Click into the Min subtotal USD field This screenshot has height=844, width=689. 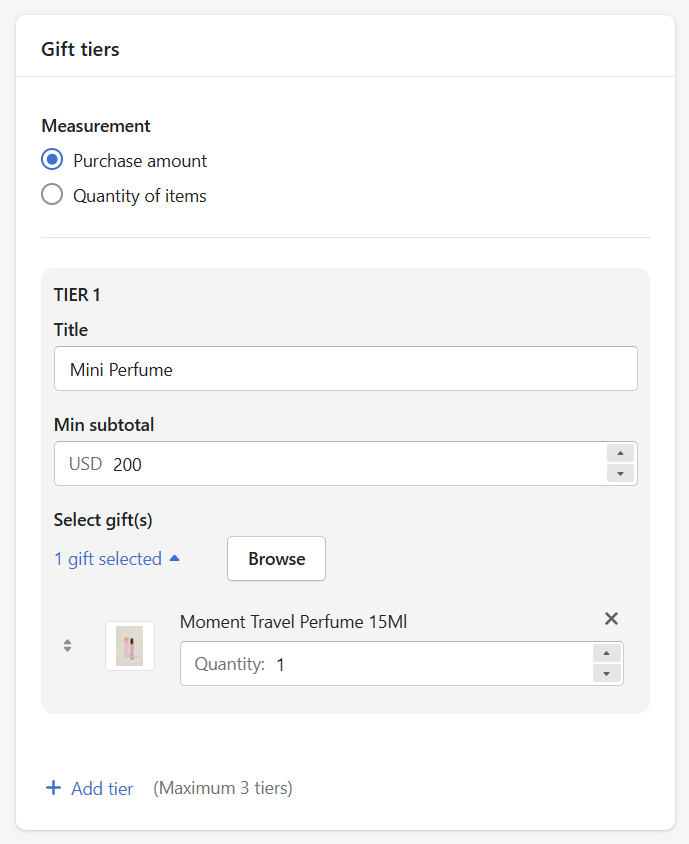(x=331, y=463)
